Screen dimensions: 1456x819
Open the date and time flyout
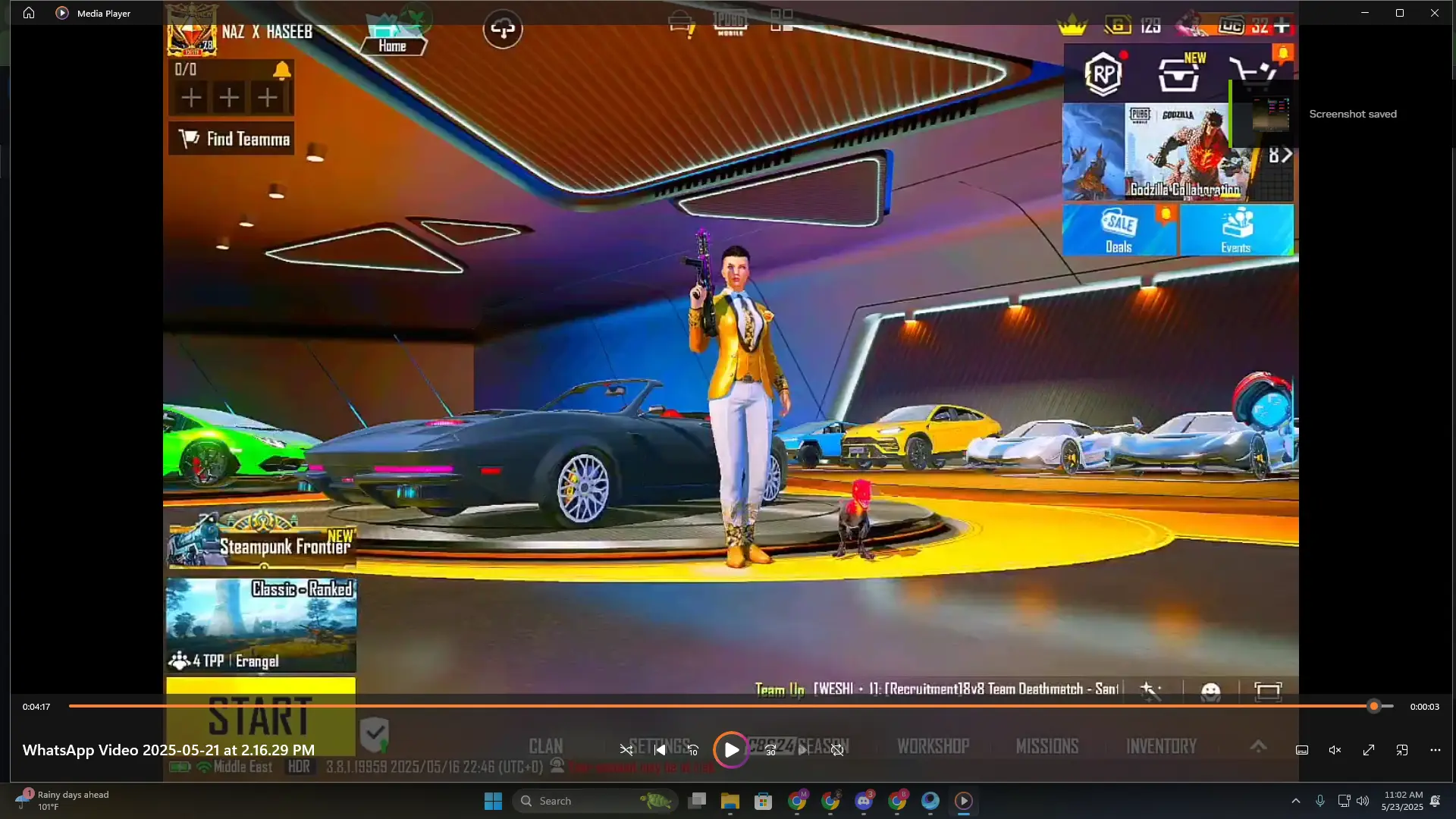pos(1402,801)
